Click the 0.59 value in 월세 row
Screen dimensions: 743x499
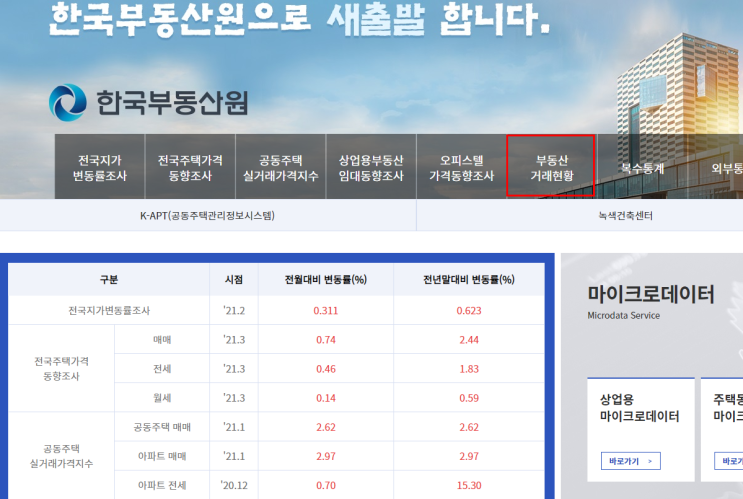point(469,398)
